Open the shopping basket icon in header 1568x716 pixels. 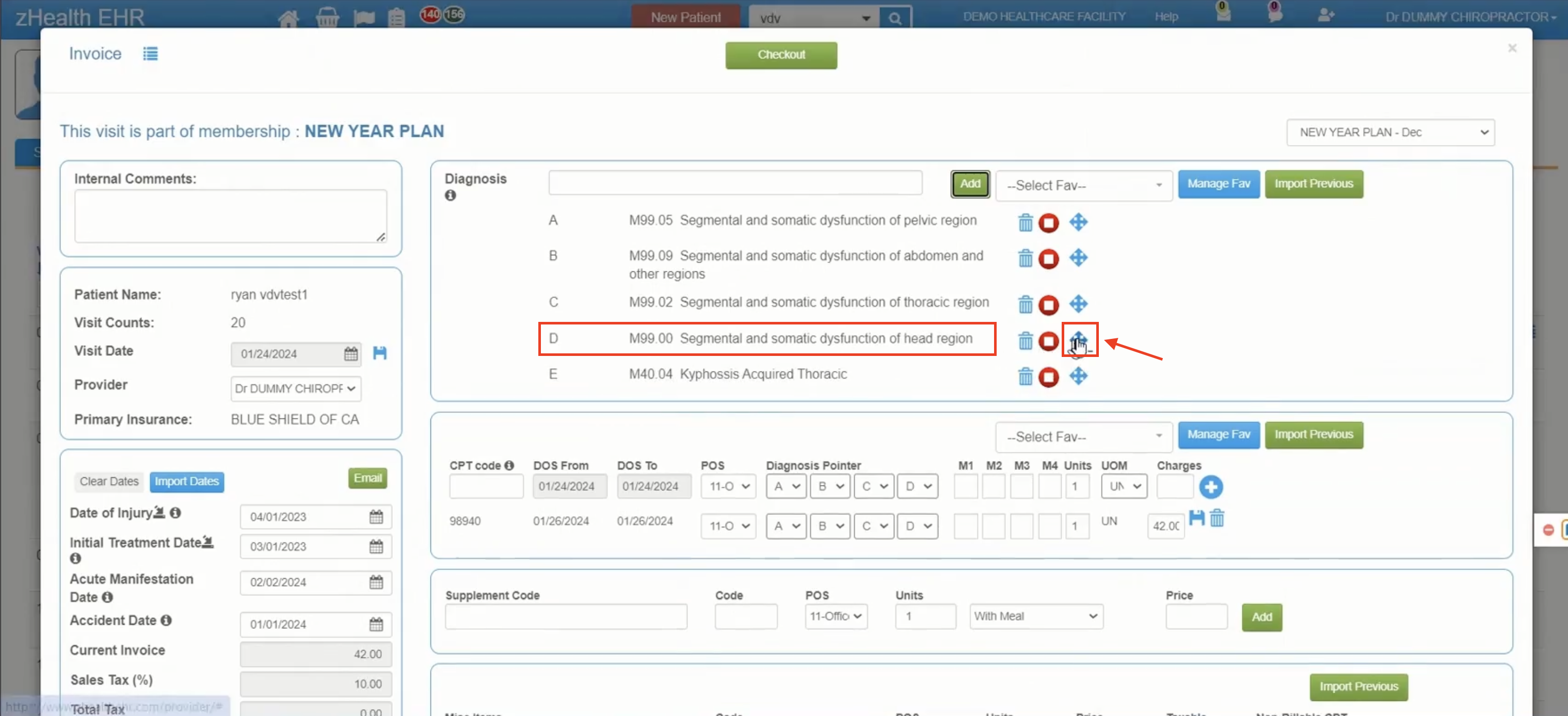pos(327,18)
